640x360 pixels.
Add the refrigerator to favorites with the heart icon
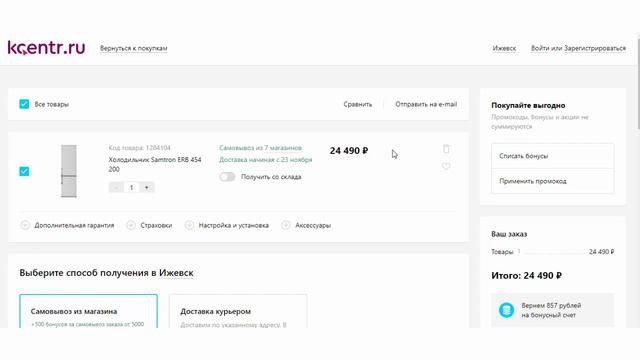click(x=446, y=166)
